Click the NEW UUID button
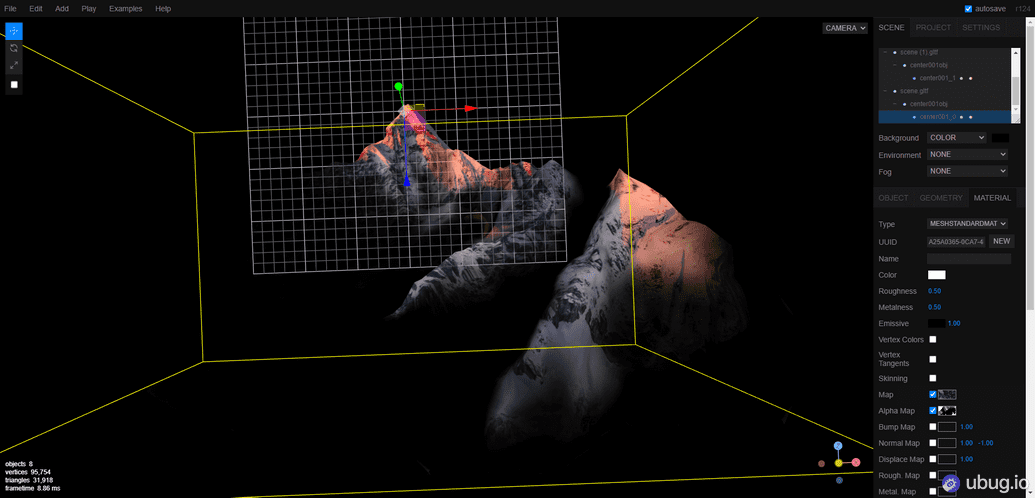Image resolution: width=1035 pixels, height=498 pixels. 1001,241
